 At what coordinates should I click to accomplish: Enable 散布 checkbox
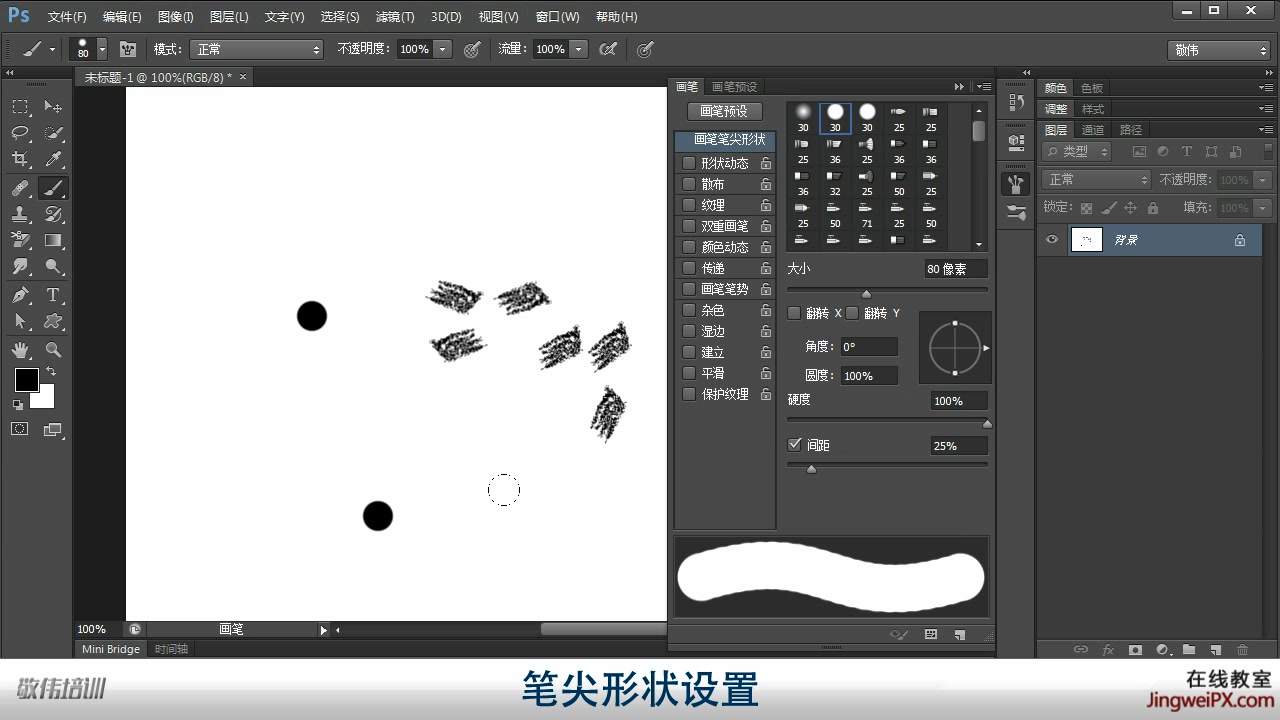click(688, 184)
